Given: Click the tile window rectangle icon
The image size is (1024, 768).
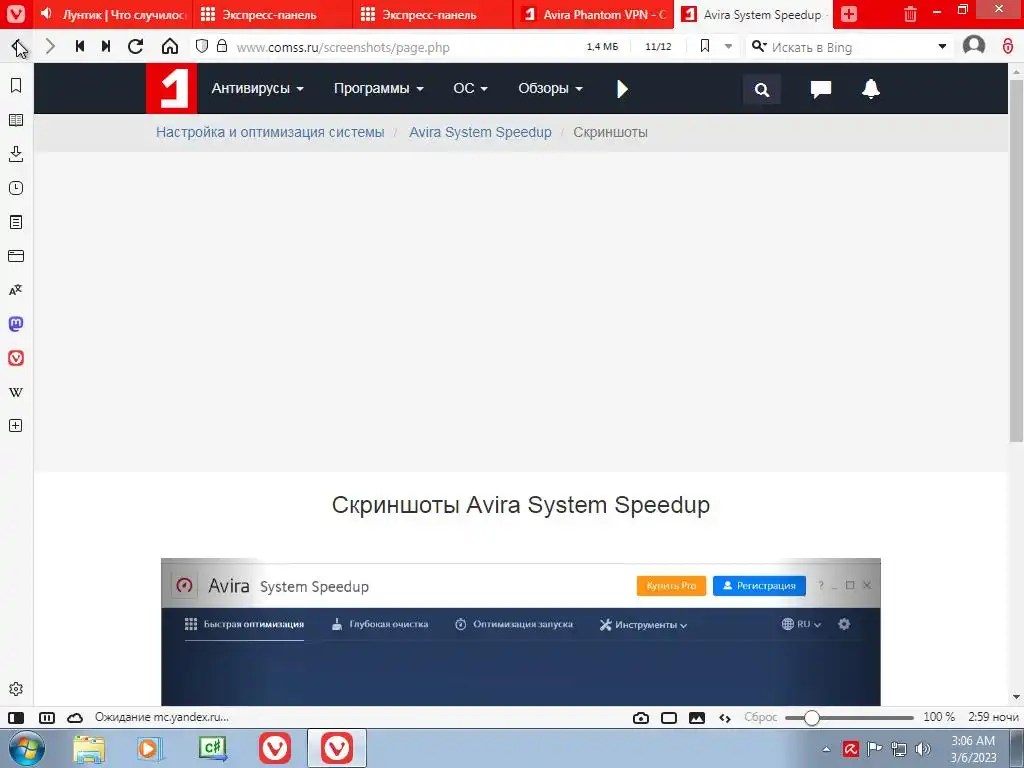Looking at the screenshot, I should [669, 718].
